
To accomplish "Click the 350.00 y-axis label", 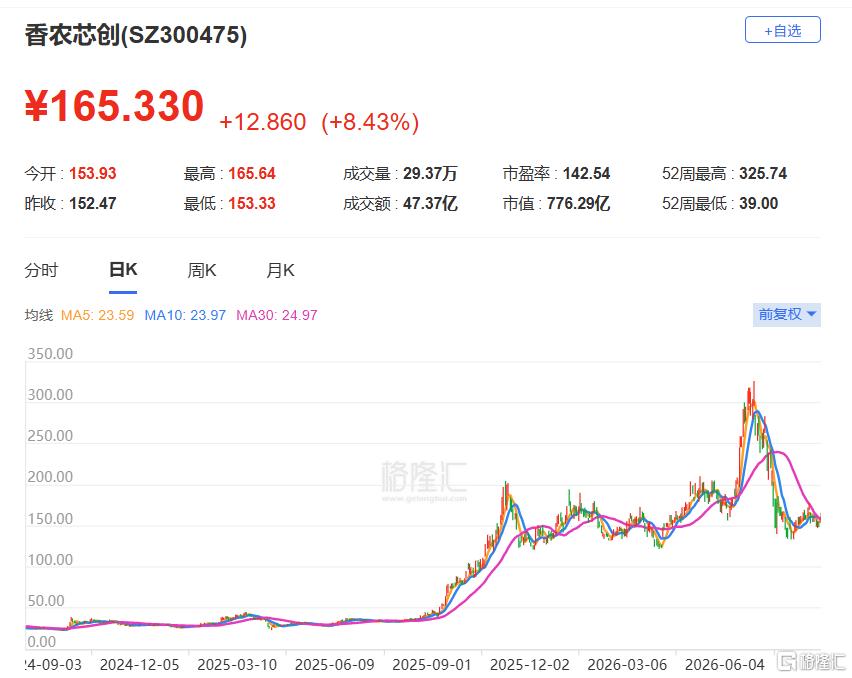I will tap(50, 354).
